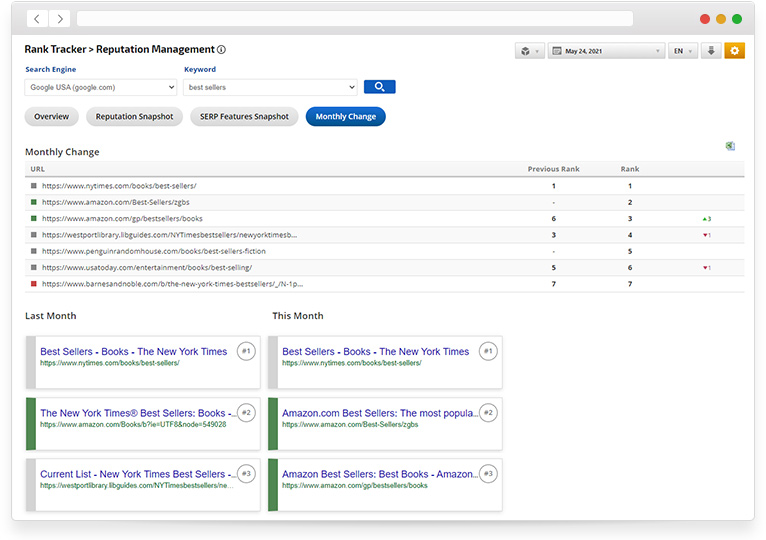Expand the EN language dropdown
Image resolution: width=766 pixels, height=540 pixels.
point(682,51)
